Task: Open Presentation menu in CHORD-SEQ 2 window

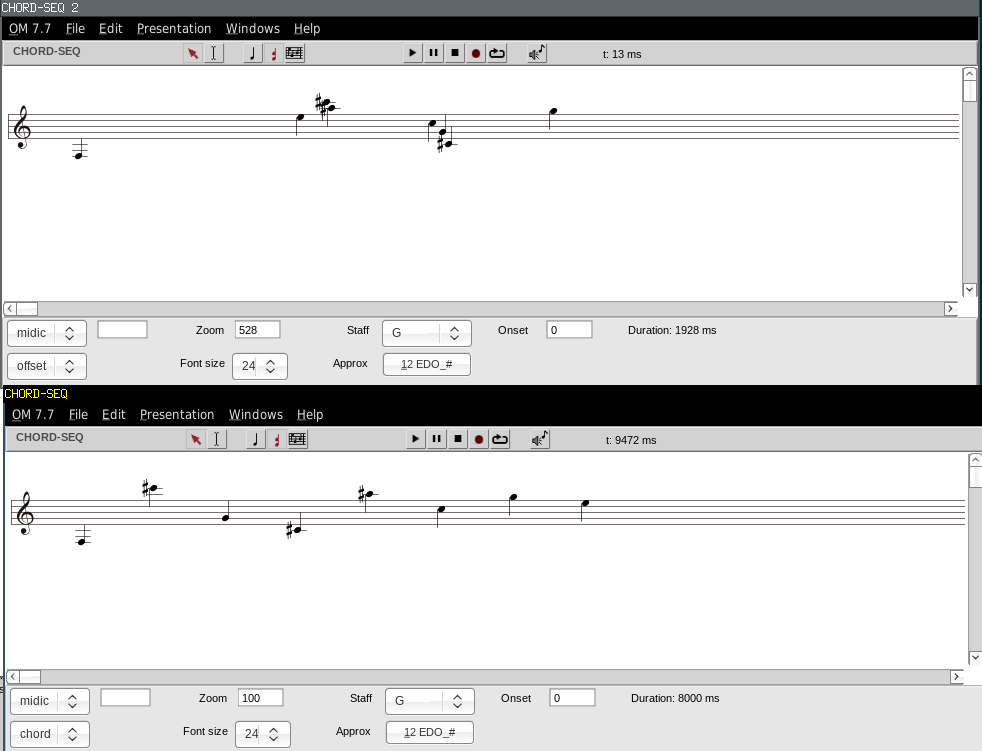Action: pyautogui.click(x=174, y=29)
